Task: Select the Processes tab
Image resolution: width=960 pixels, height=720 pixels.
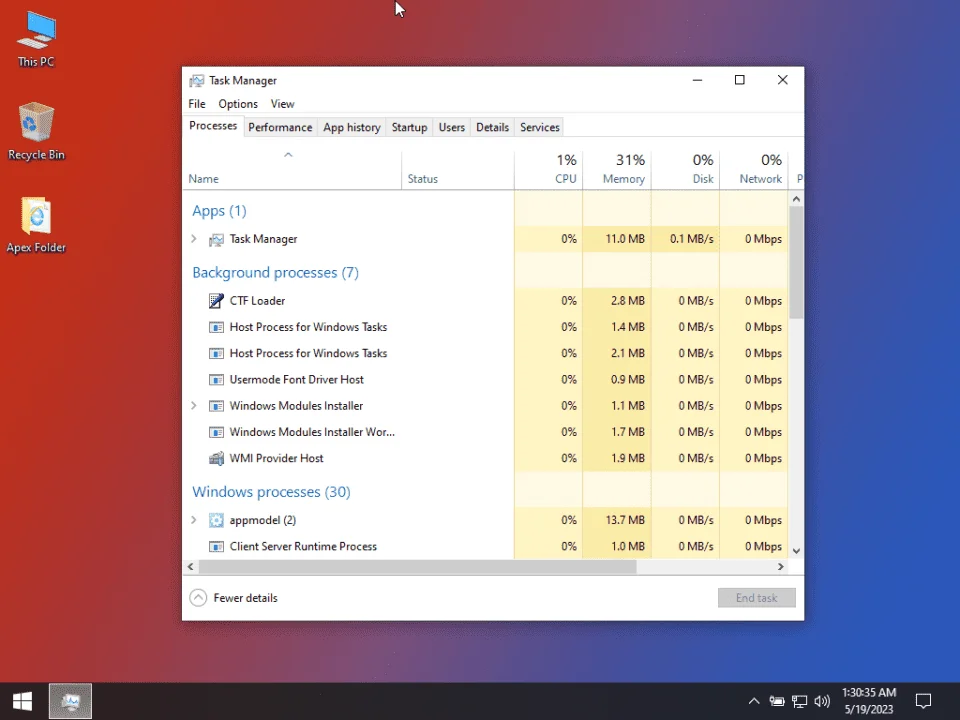Action: click(x=213, y=126)
